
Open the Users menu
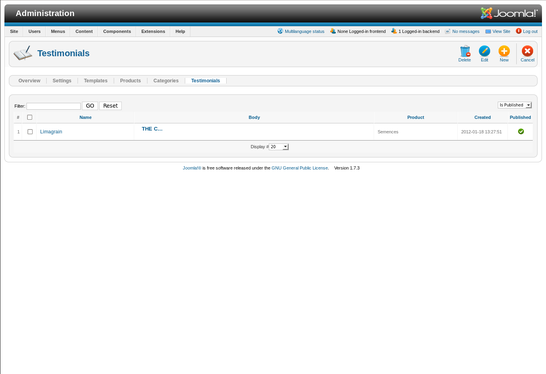point(34,31)
